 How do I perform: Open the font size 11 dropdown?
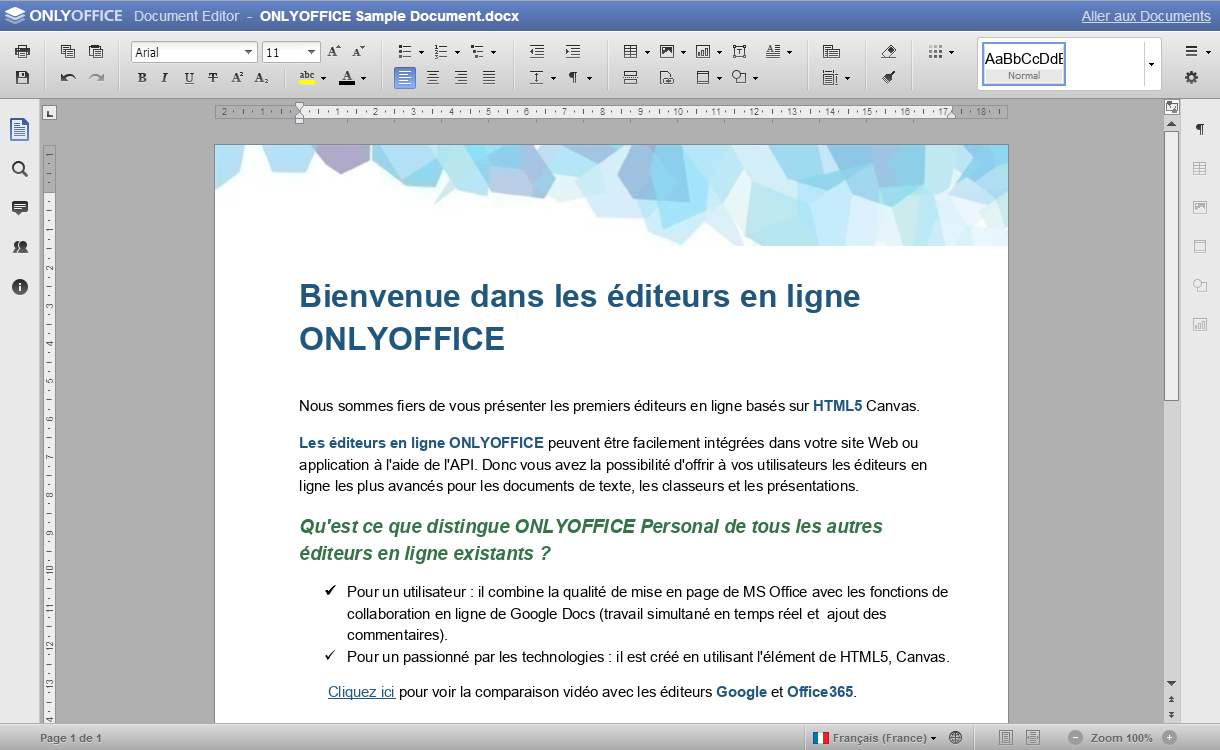pos(312,52)
